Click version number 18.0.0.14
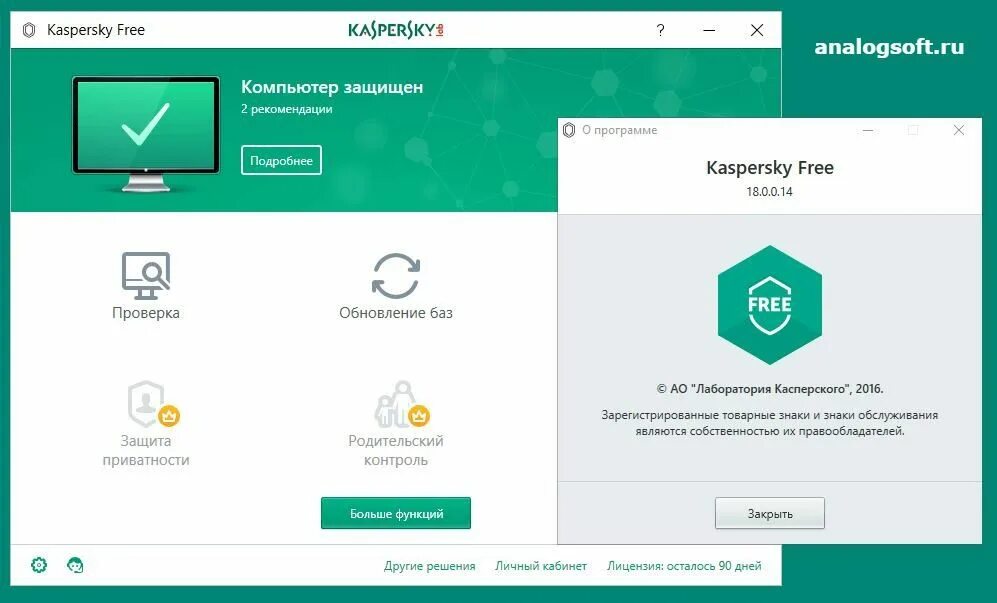The image size is (997, 603). click(x=769, y=191)
